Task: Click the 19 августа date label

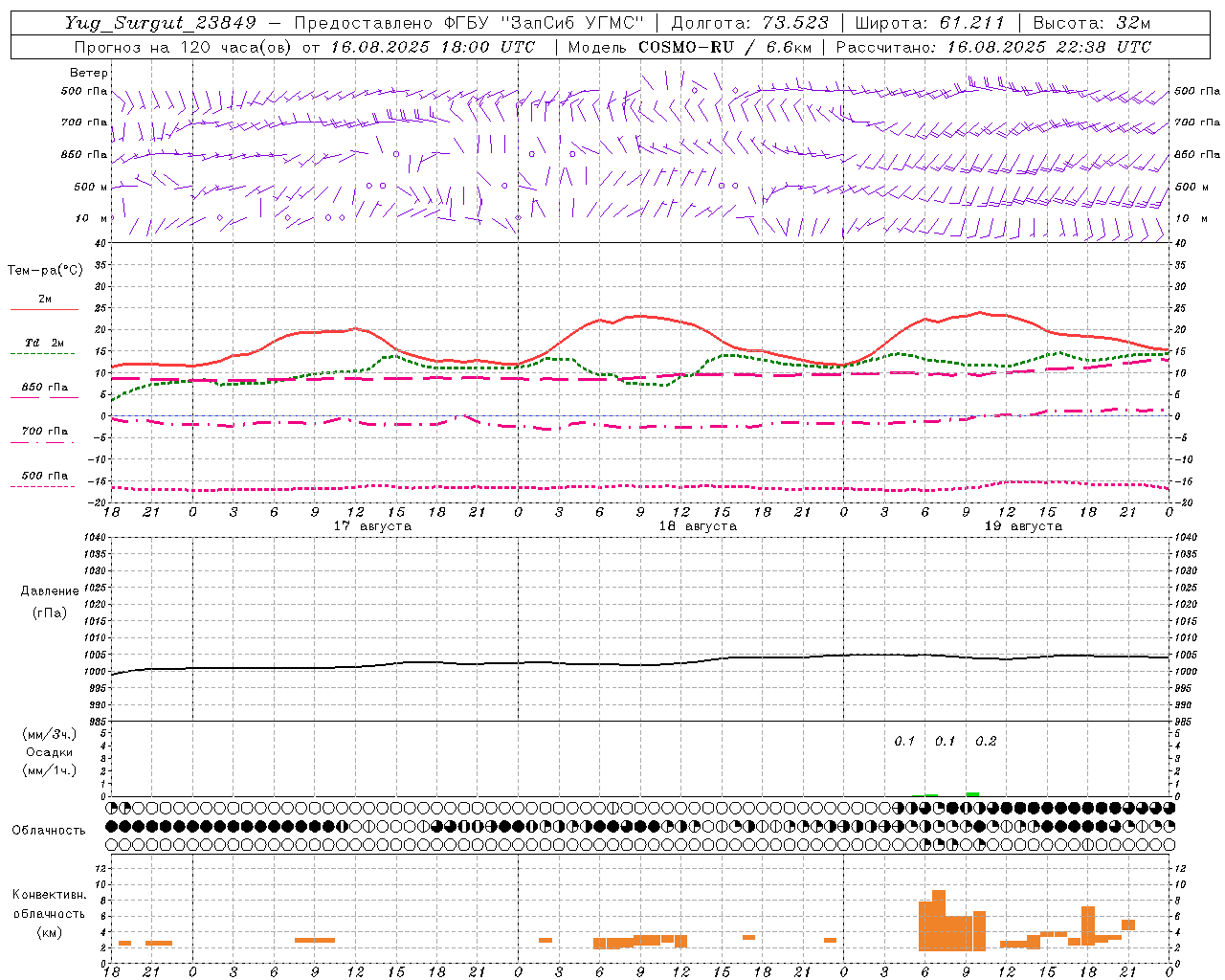Action: 1023,526
